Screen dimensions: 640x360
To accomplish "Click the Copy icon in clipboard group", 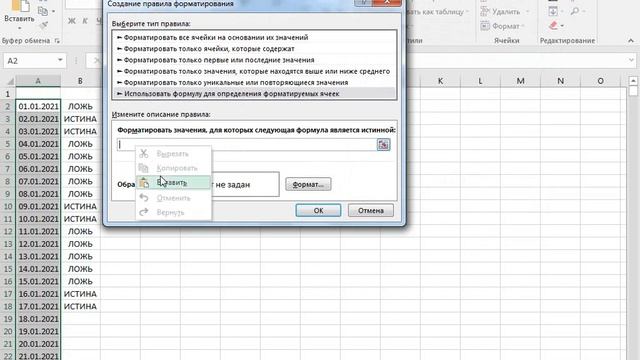I will 43,11.
